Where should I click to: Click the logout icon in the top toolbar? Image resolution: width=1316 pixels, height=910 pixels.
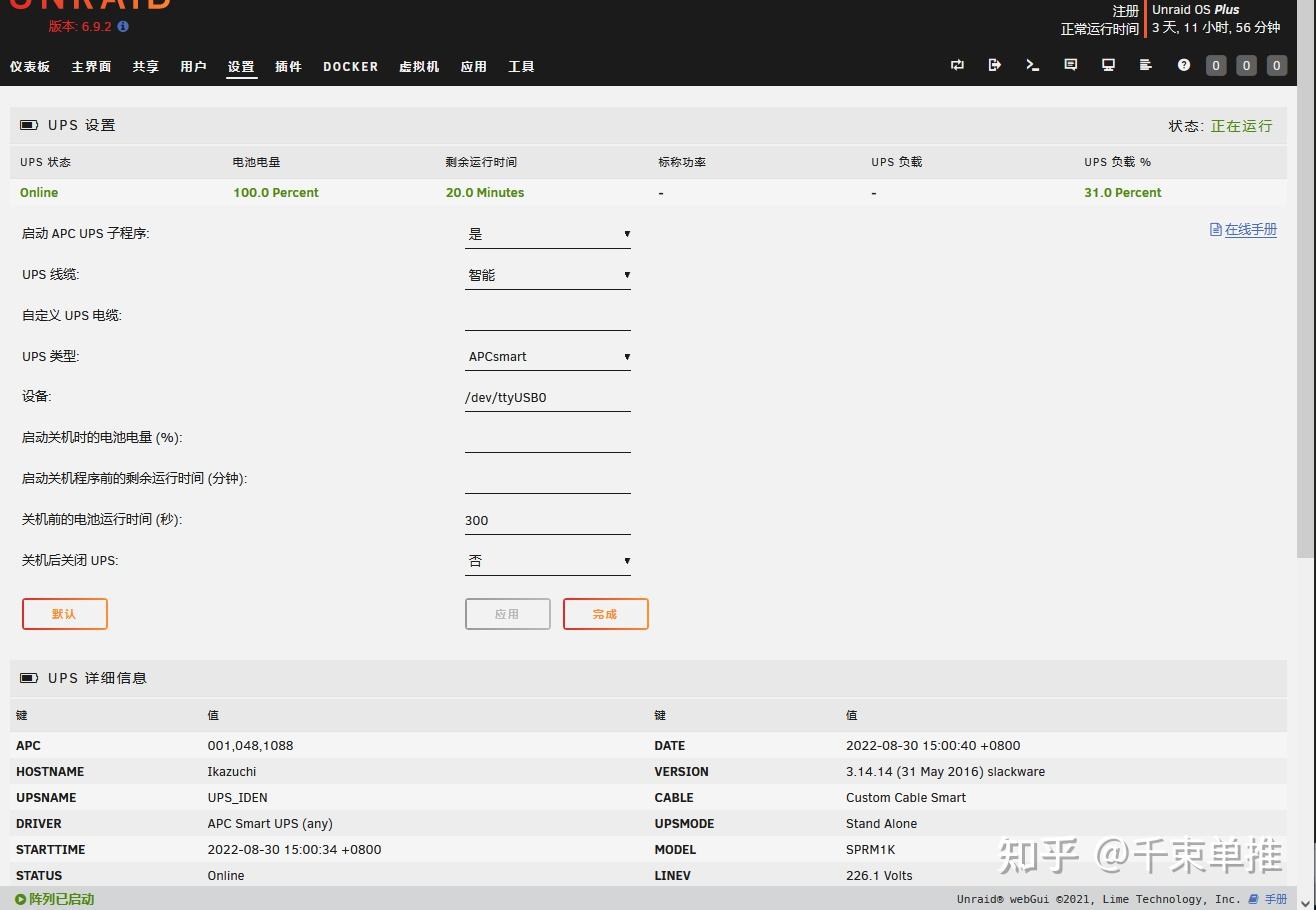click(x=995, y=65)
